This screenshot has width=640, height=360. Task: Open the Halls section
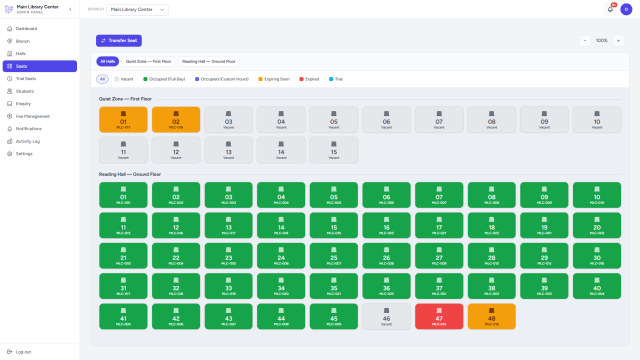40,53
